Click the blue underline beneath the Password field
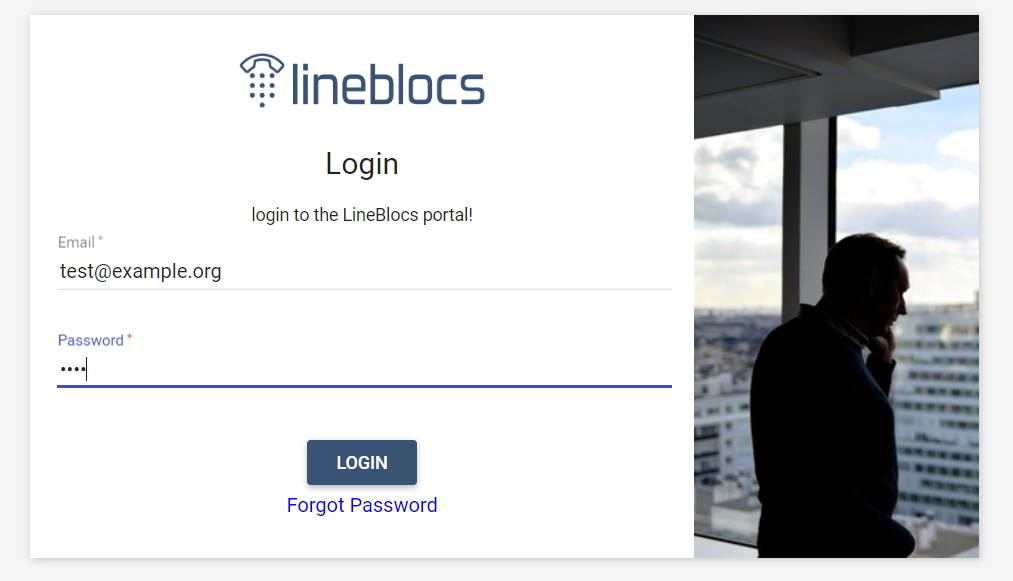This screenshot has width=1013, height=581. point(364,386)
